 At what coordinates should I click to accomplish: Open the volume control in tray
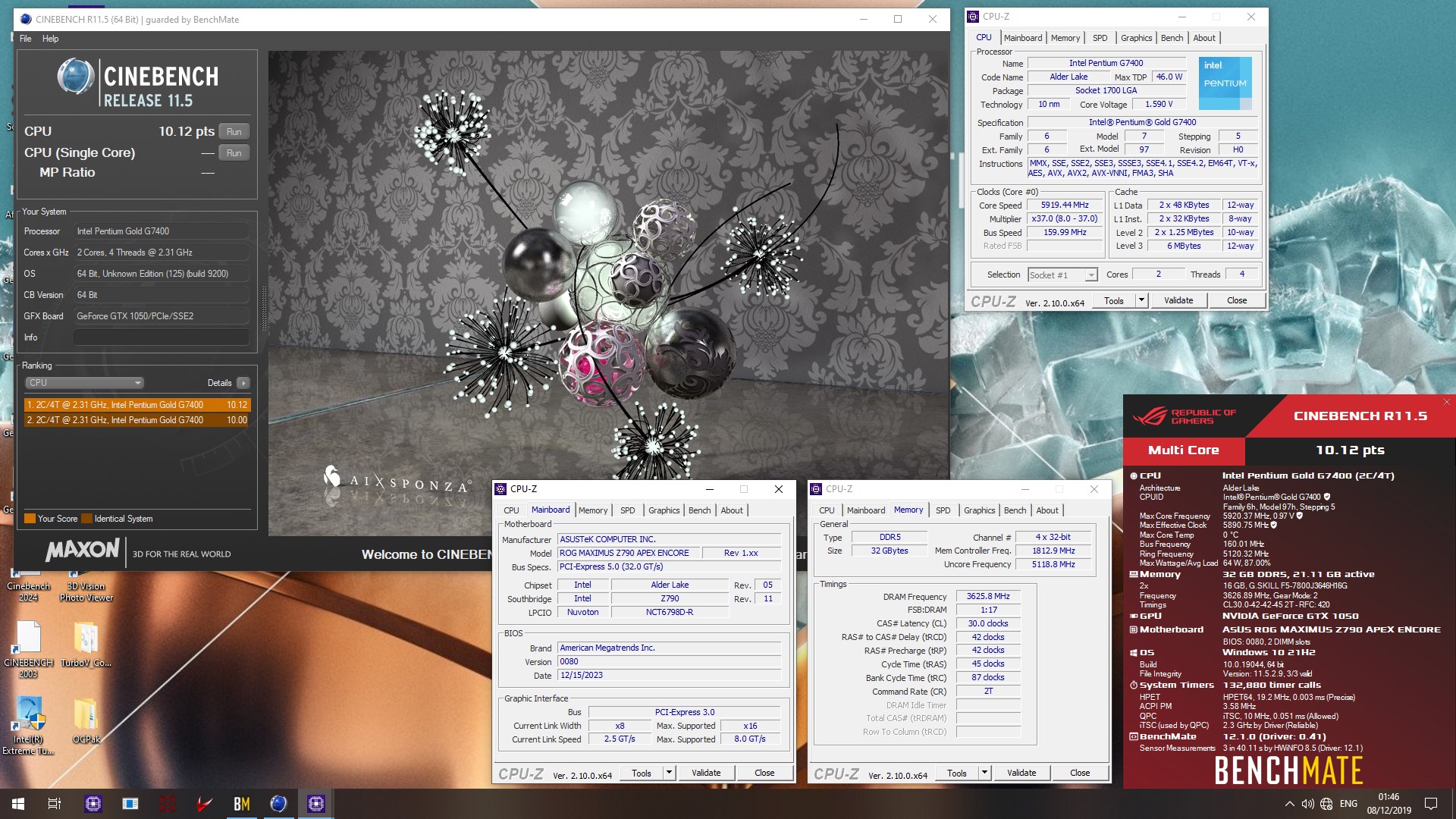click(x=1307, y=804)
